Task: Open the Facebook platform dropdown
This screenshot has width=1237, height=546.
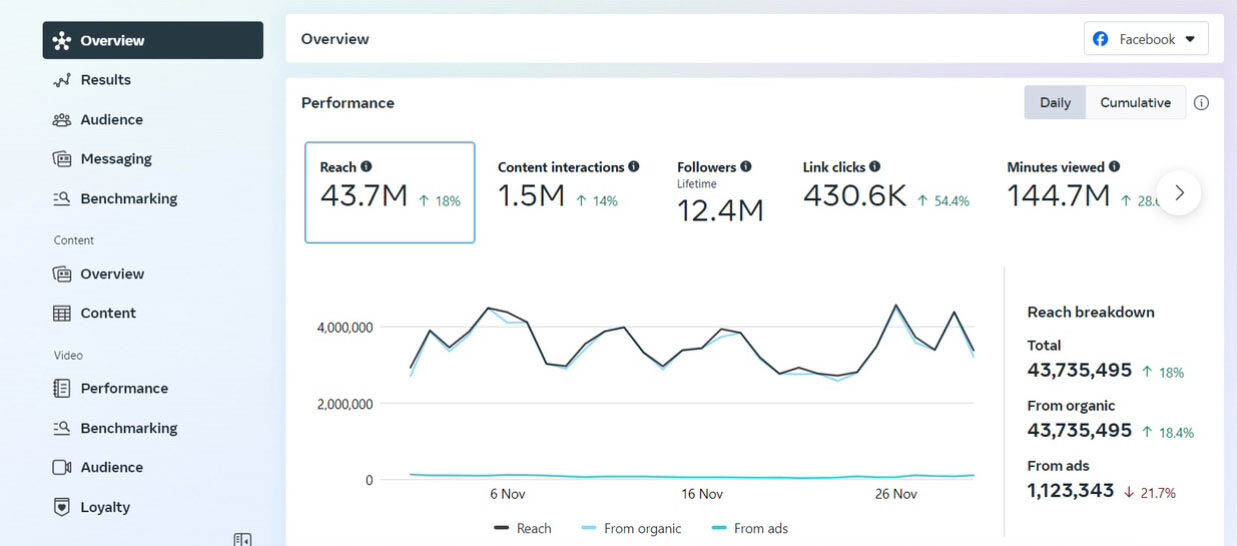Action: coord(1146,39)
